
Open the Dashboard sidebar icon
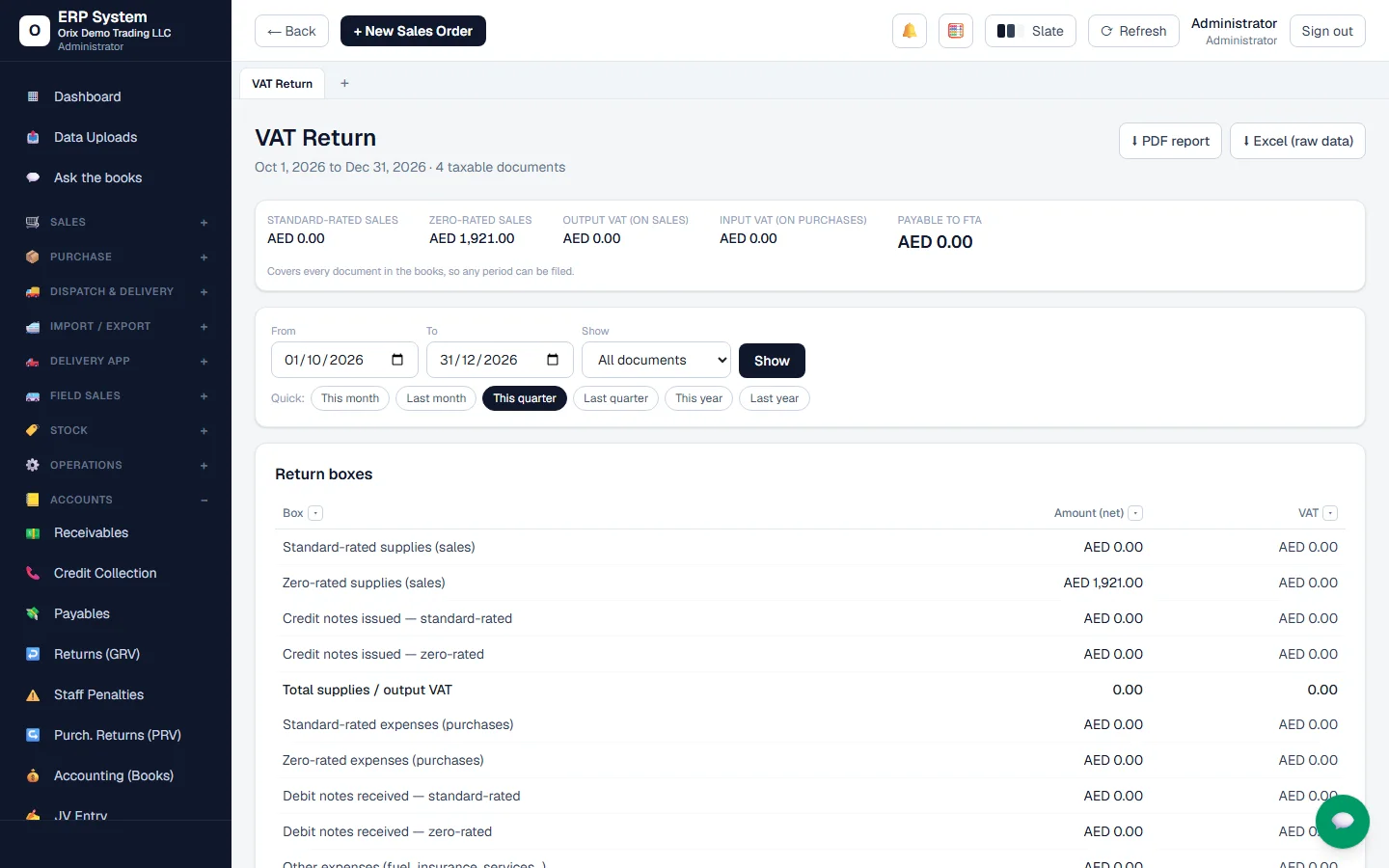pos(33,96)
